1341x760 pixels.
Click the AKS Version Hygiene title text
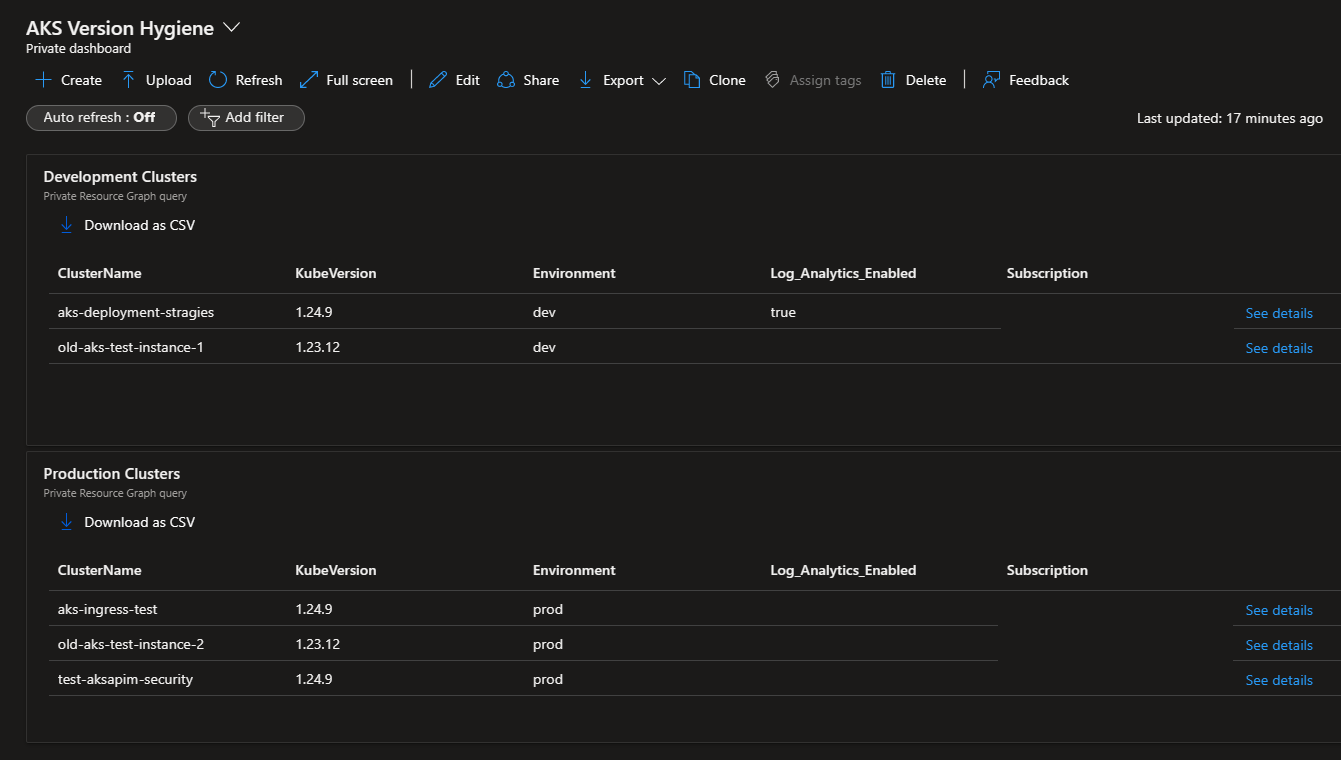[x=120, y=28]
